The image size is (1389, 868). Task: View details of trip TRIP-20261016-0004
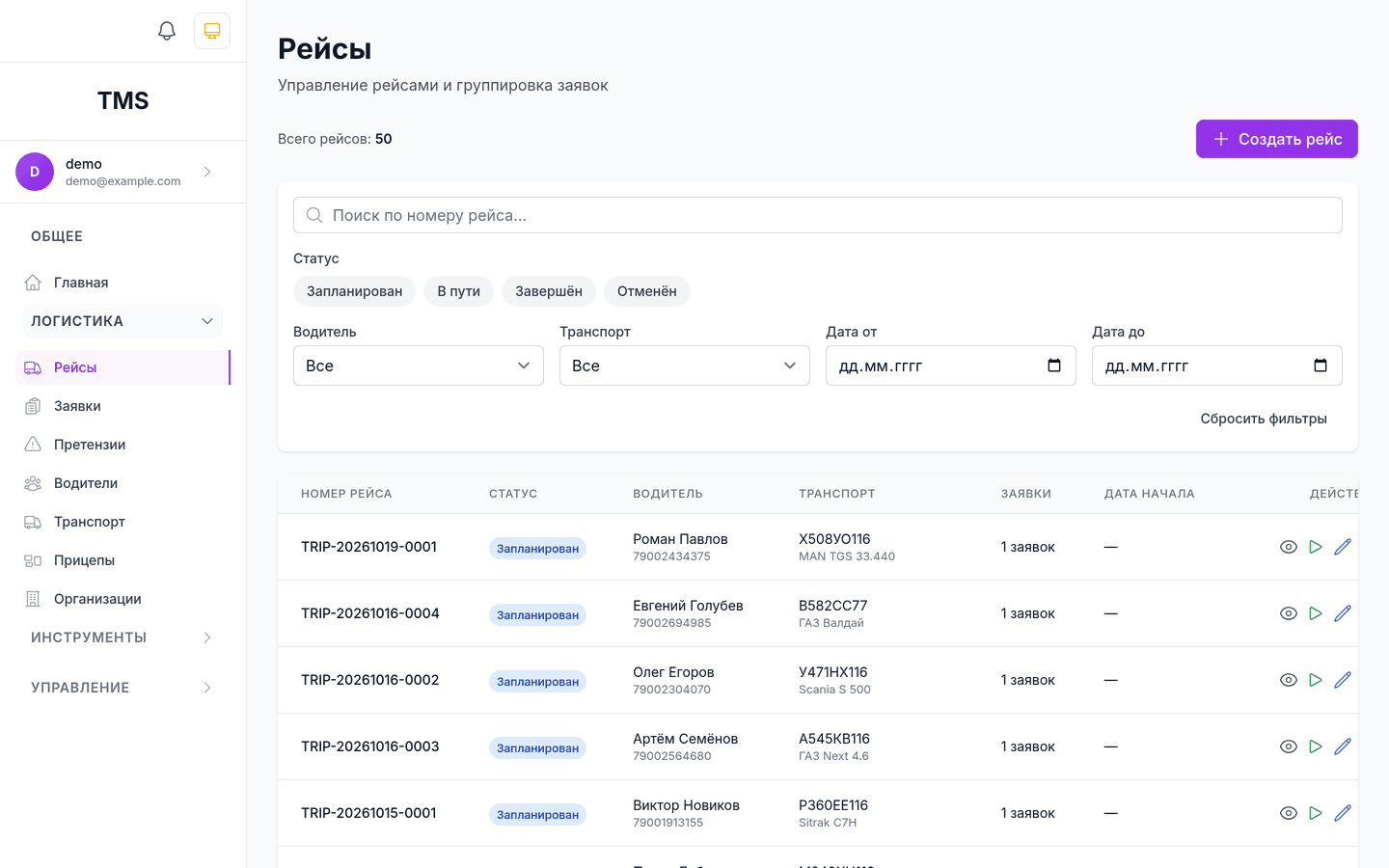pos(1289,613)
